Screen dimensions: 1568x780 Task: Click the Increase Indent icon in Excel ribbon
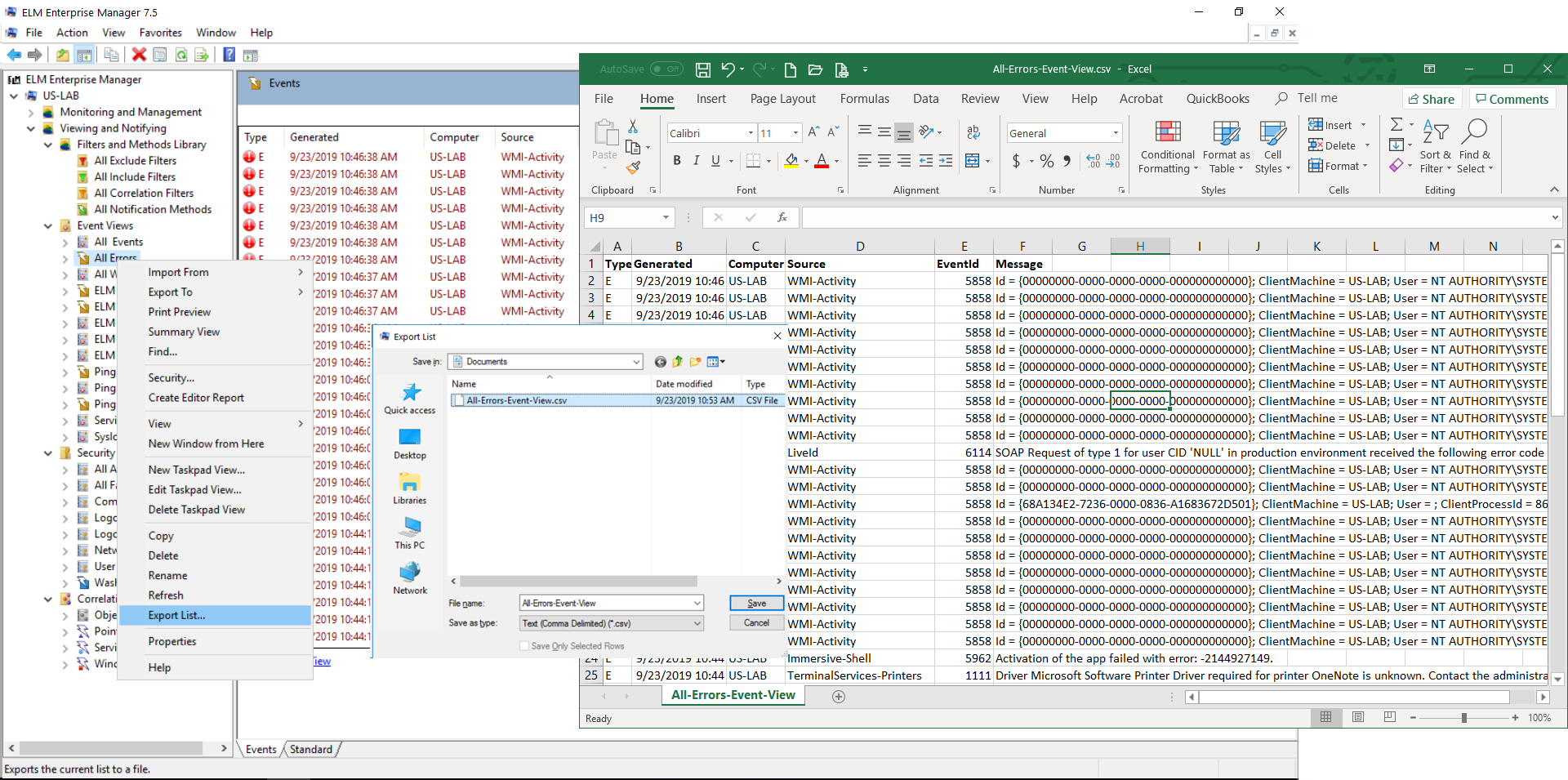pyautogui.click(x=946, y=161)
